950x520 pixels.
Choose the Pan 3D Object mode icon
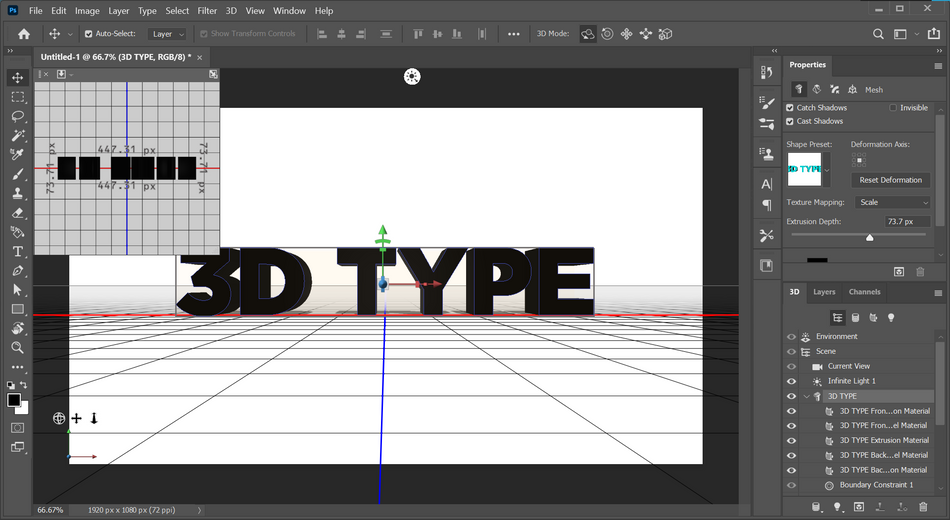click(626, 34)
